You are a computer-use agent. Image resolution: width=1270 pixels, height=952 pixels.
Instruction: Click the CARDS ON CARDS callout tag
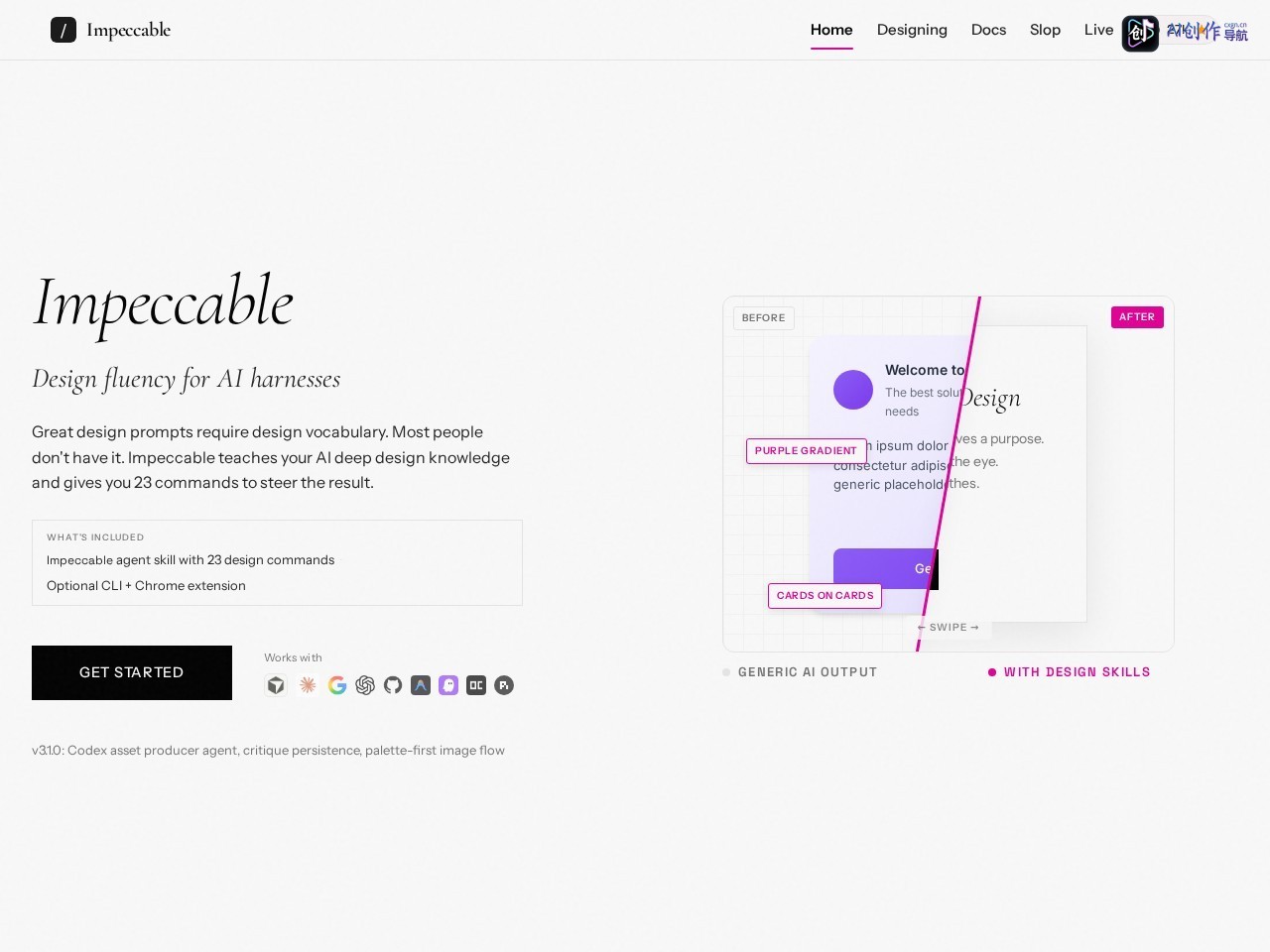coord(825,596)
